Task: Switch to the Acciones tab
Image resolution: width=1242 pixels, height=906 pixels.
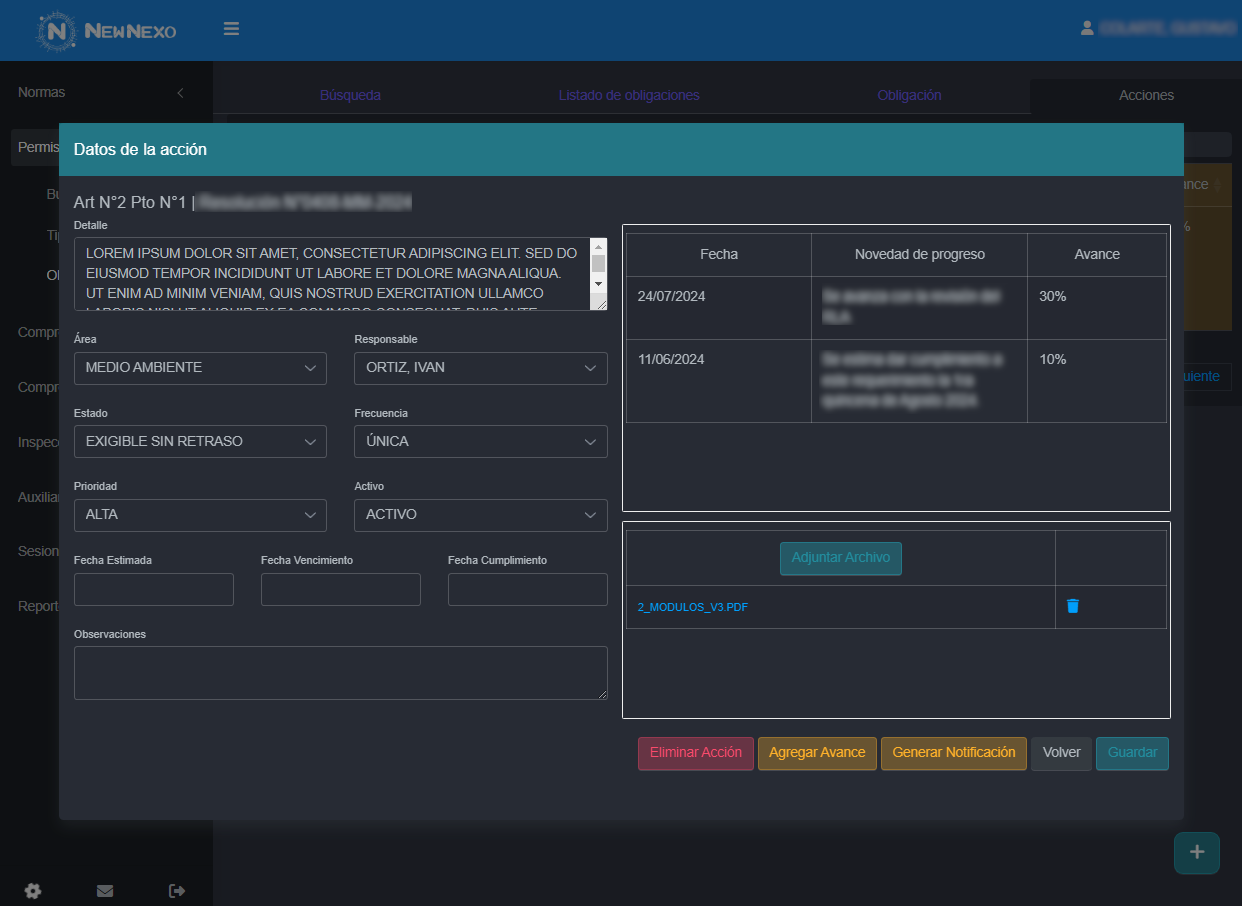Action: (1146, 96)
